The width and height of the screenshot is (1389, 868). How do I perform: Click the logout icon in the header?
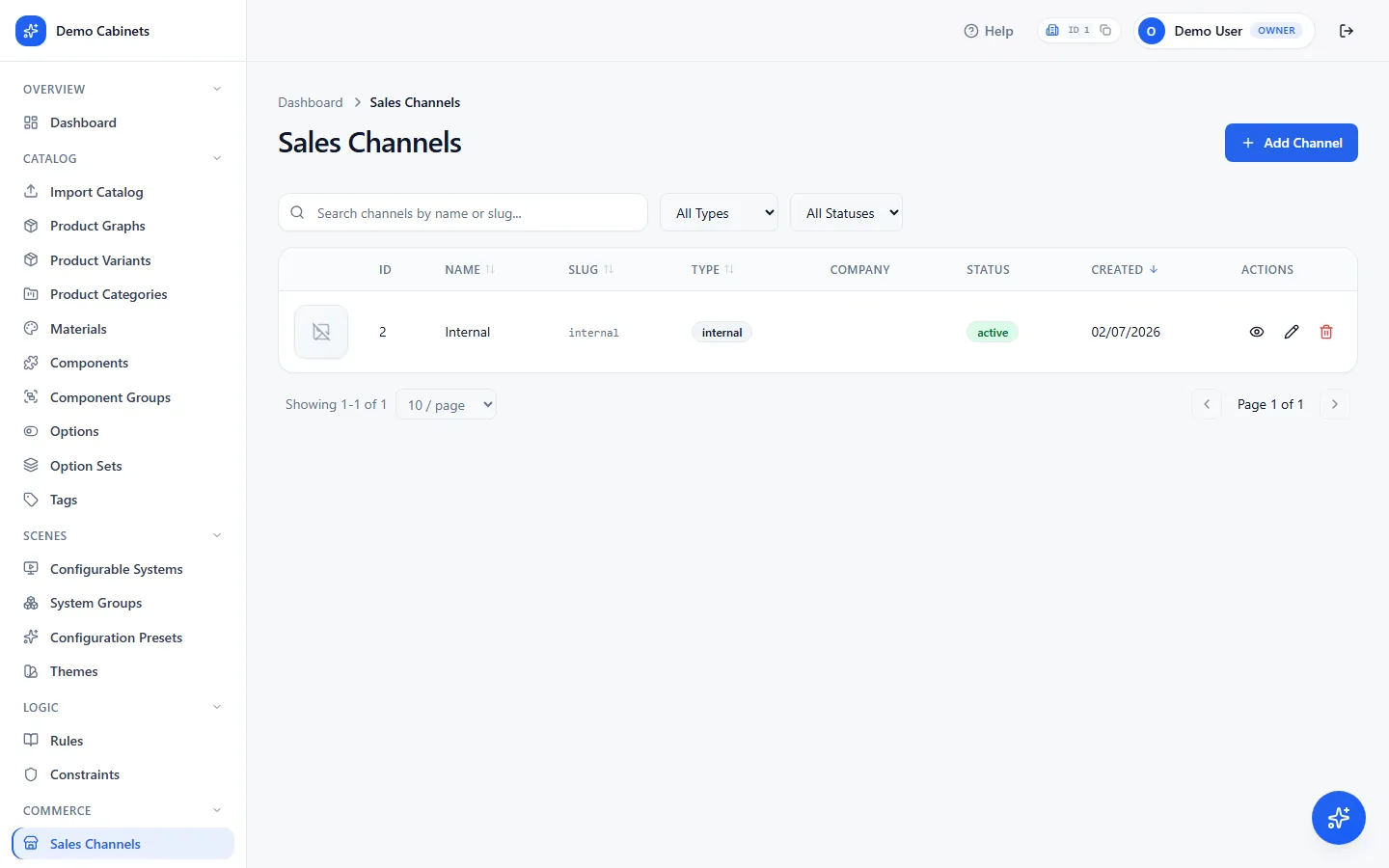click(x=1347, y=31)
